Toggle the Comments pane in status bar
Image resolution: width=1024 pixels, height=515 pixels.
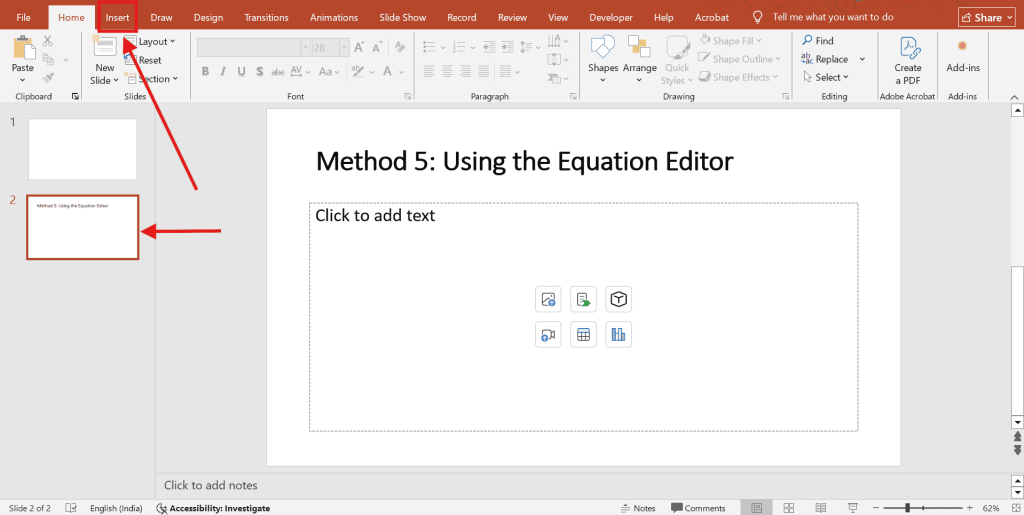(698, 508)
